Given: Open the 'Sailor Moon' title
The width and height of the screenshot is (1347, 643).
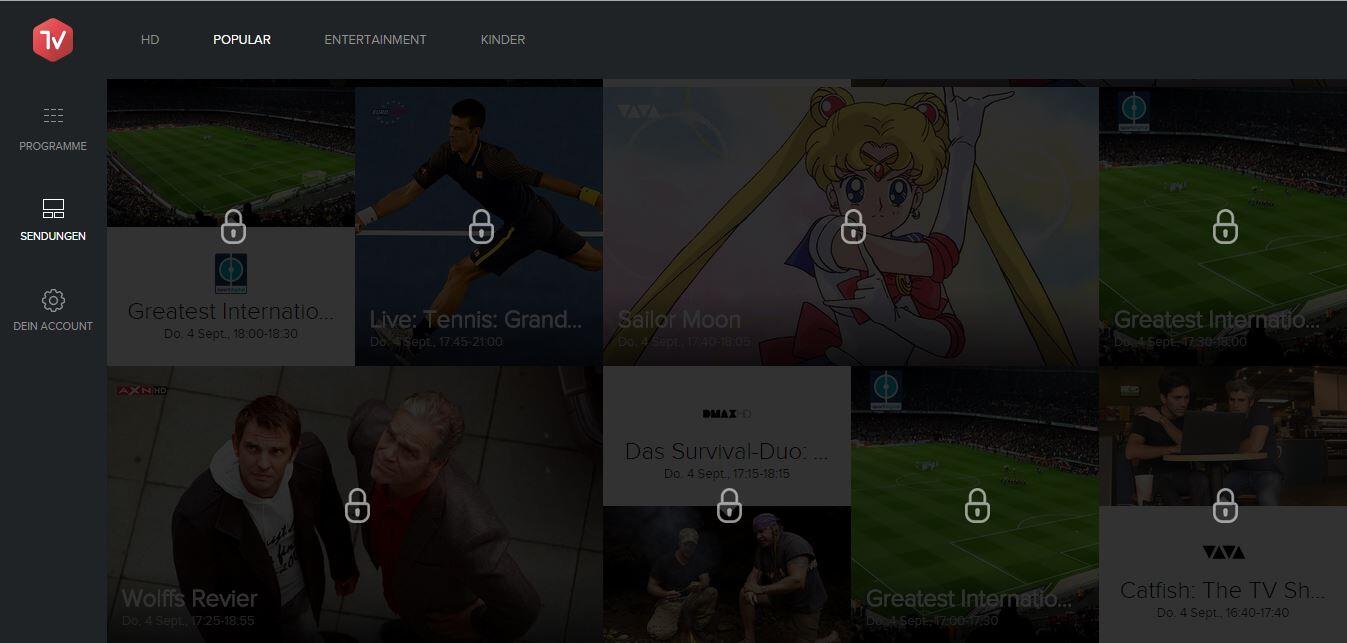Looking at the screenshot, I should click(679, 320).
